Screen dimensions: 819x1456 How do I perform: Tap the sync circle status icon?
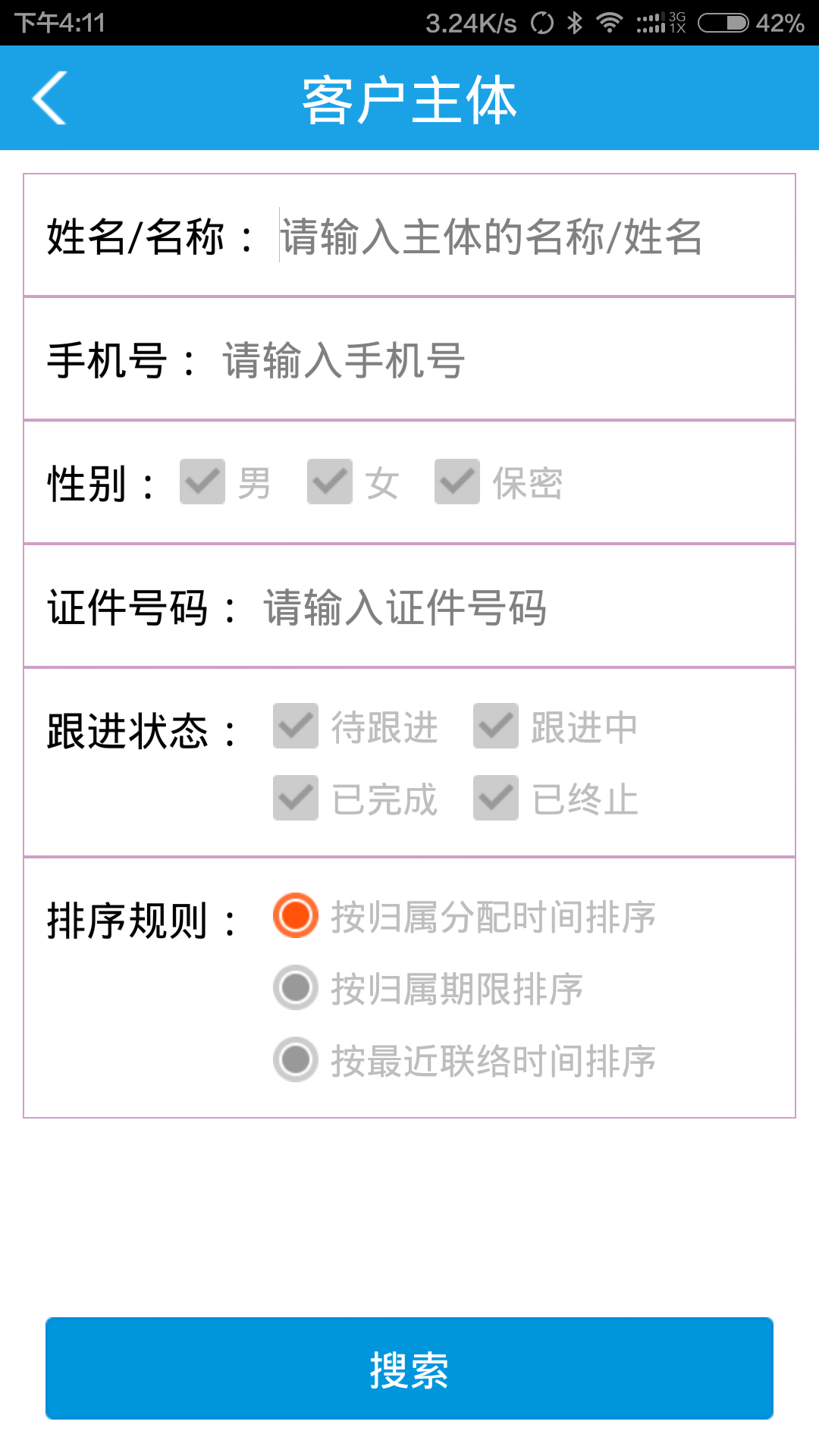[542, 23]
